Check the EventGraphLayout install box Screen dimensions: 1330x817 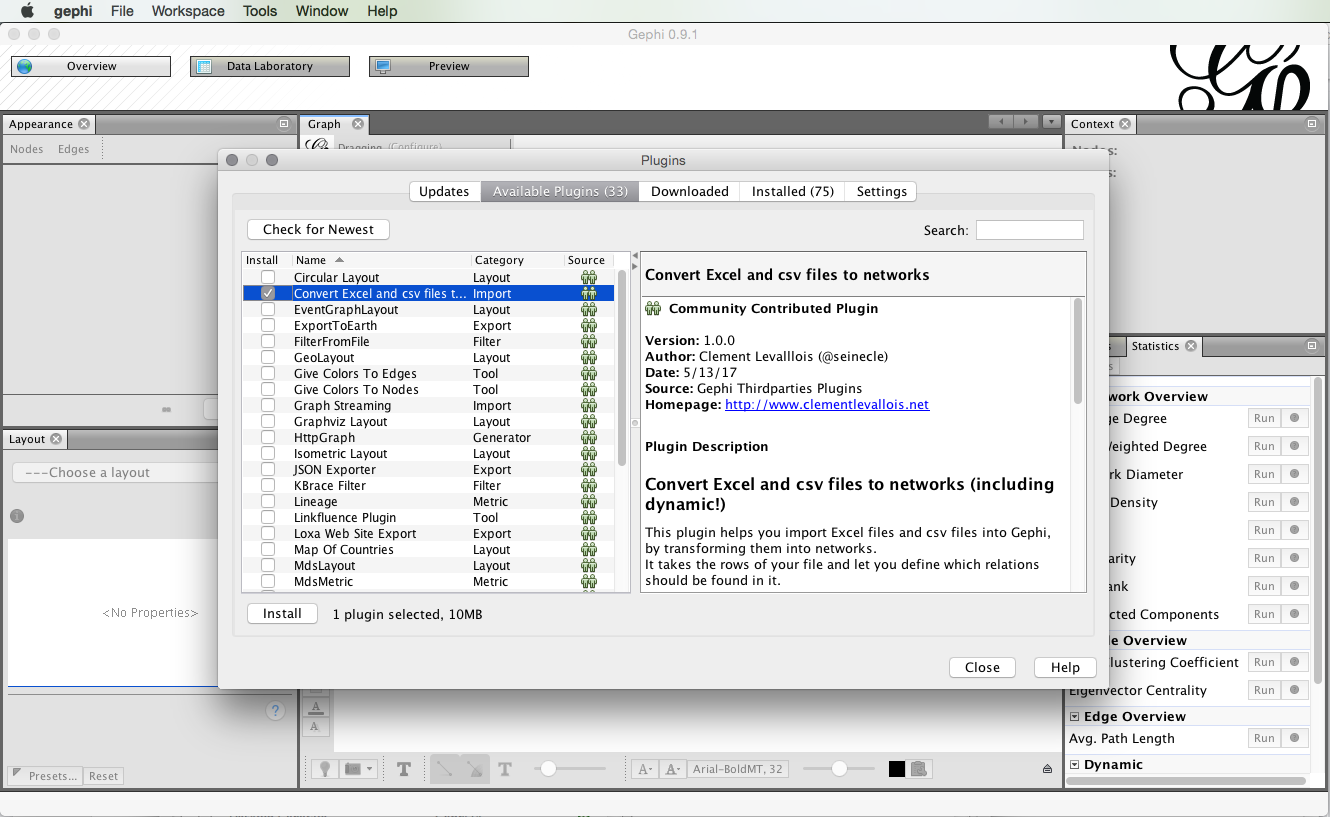point(268,309)
